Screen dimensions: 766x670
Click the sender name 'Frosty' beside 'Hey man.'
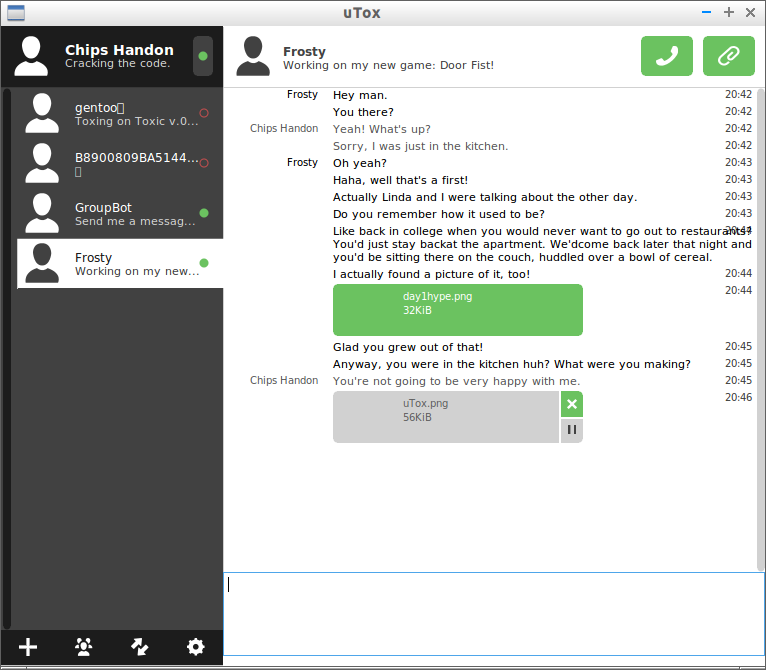pos(302,94)
